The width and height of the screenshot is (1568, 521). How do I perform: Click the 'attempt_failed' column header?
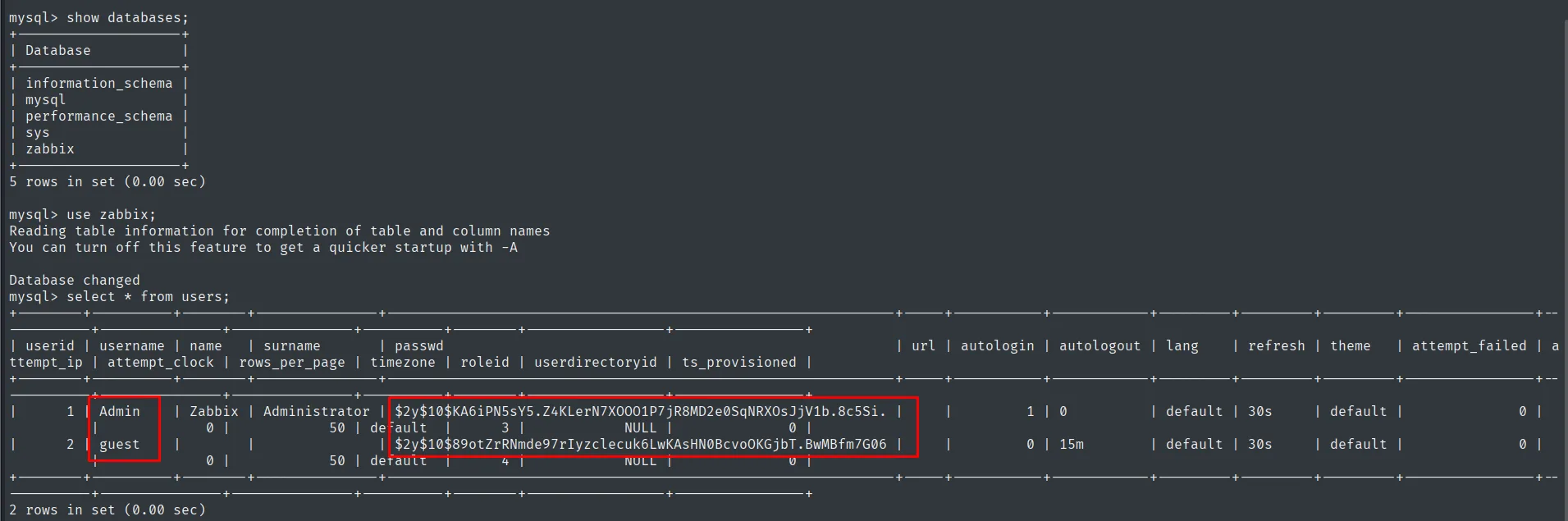click(x=1469, y=346)
